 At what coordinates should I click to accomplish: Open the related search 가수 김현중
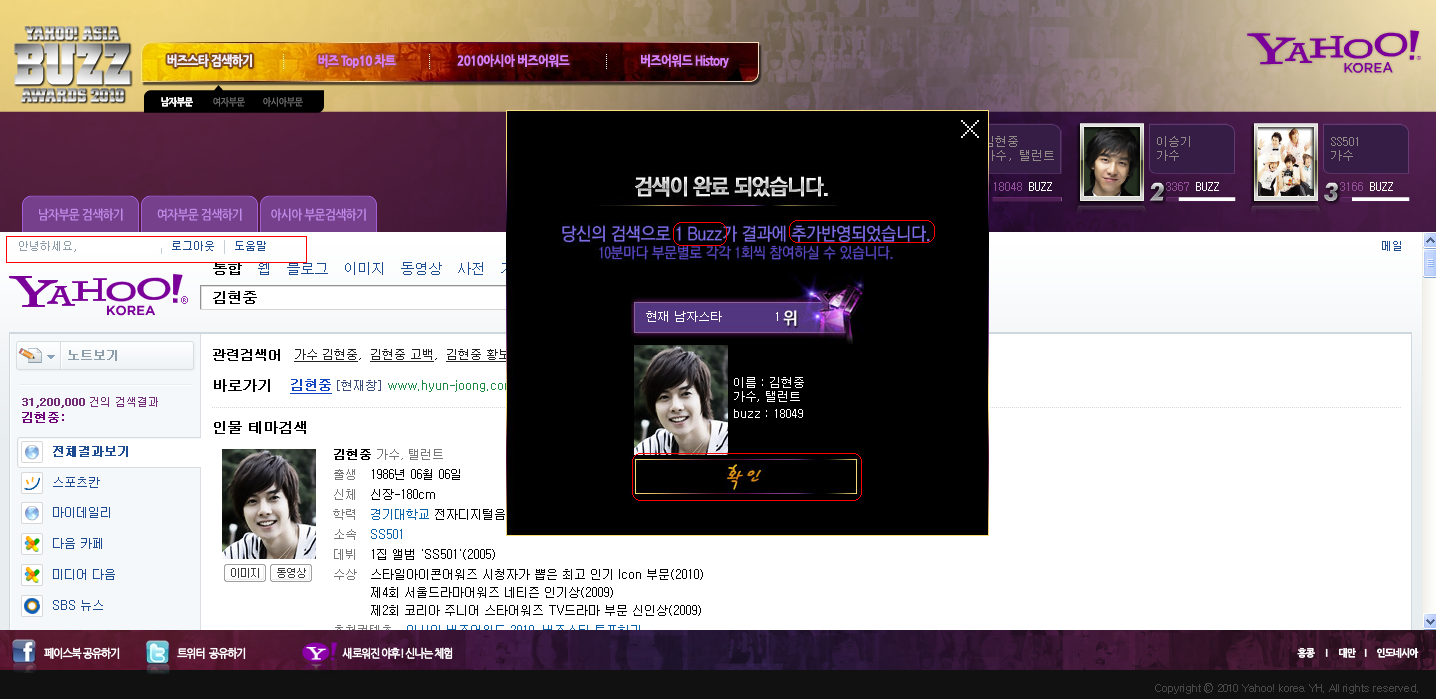point(326,355)
